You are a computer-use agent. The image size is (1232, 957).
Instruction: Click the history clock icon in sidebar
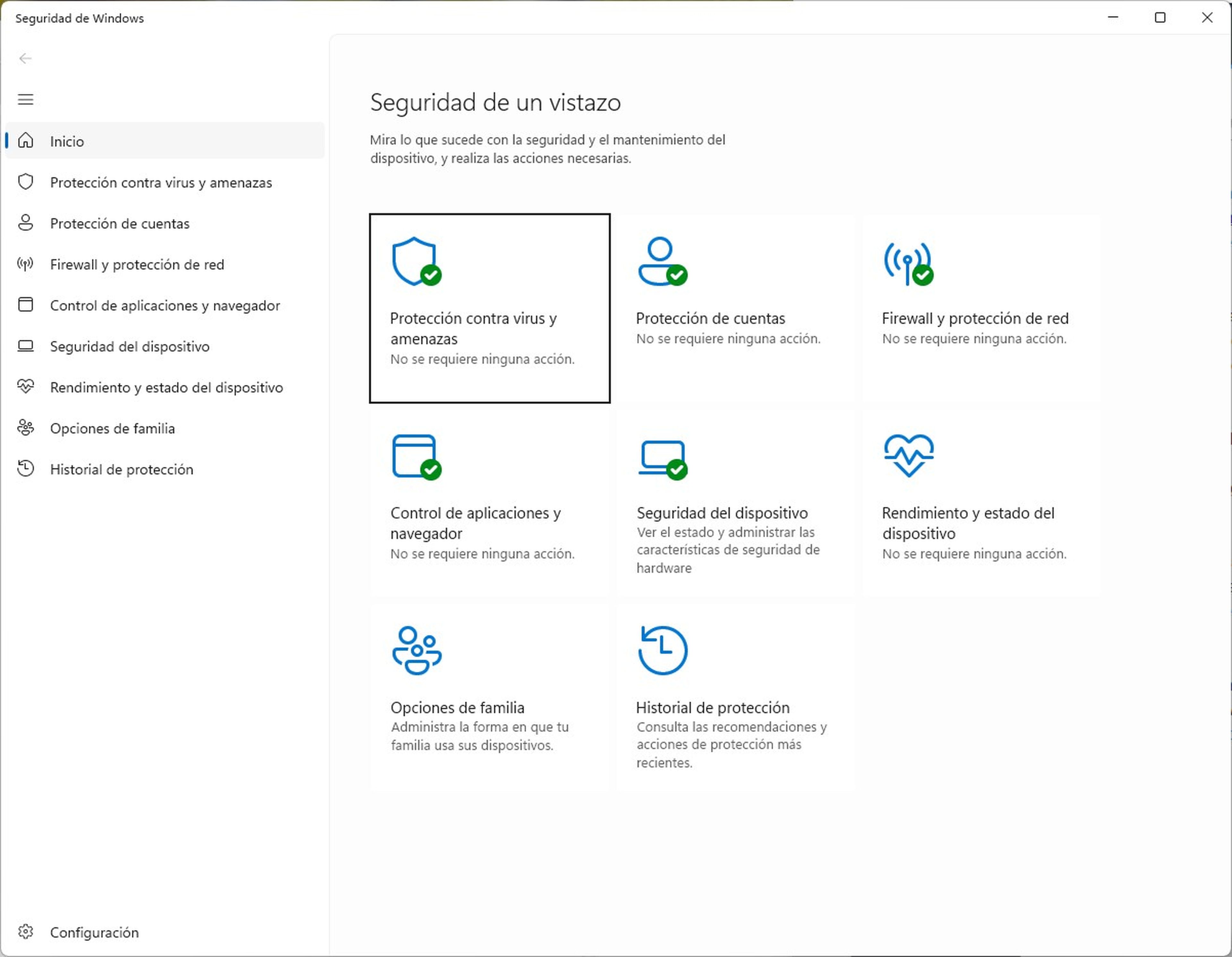[25, 469]
